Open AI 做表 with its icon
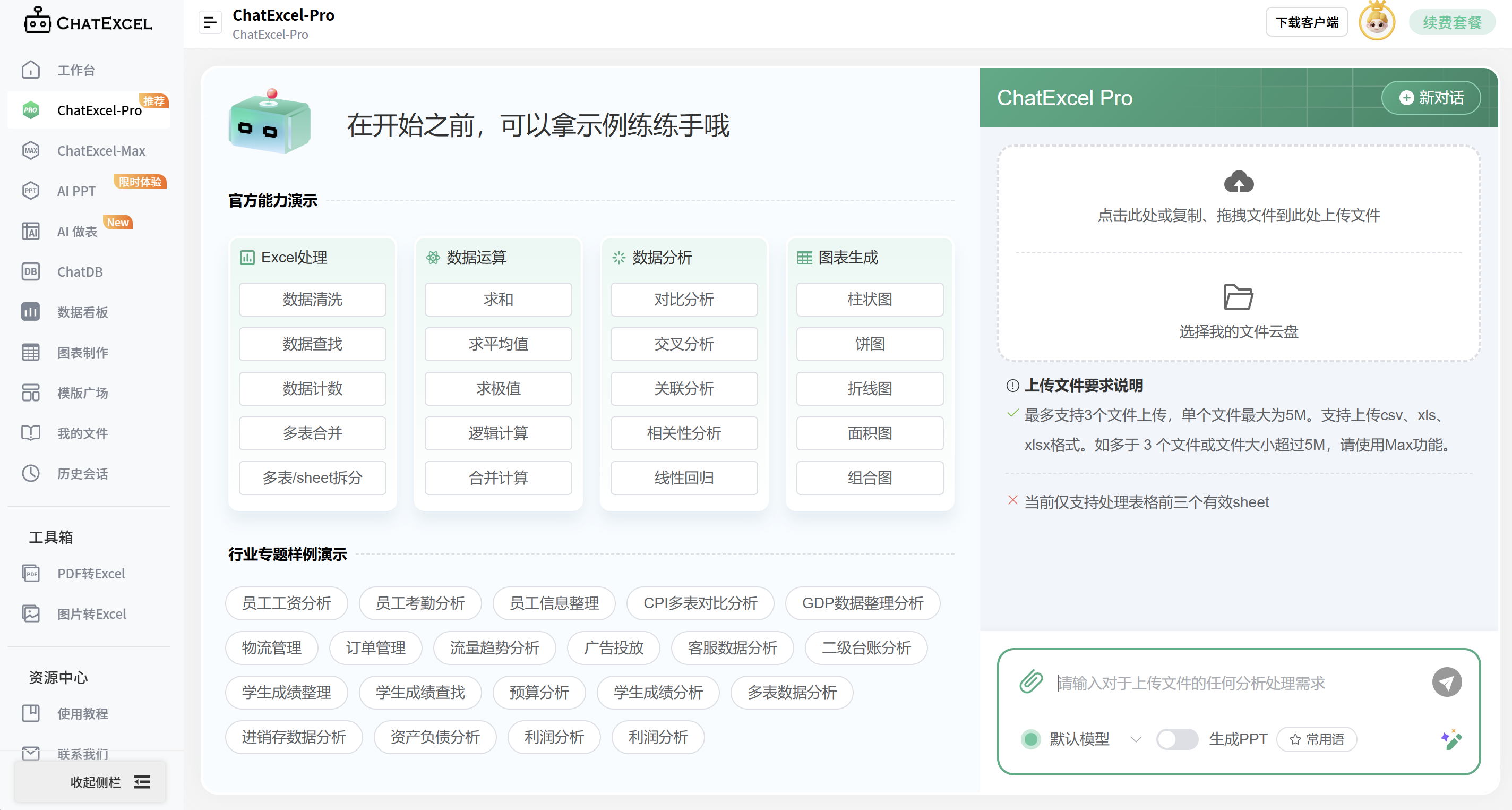The height and width of the screenshot is (810, 1512). pyautogui.click(x=30, y=231)
